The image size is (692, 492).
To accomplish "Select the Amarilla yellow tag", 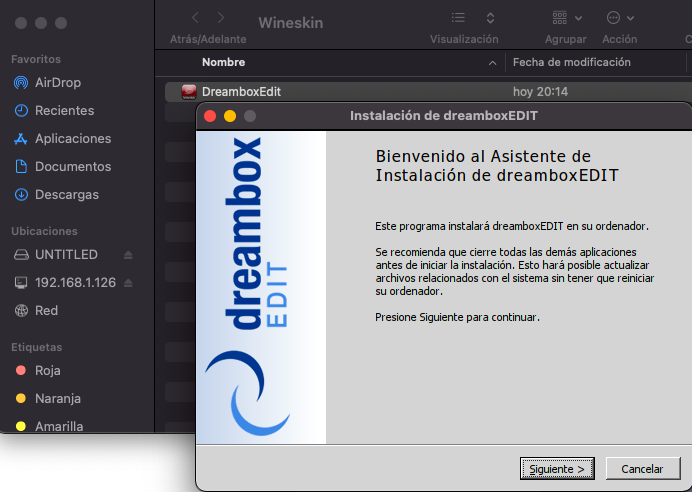I will tap(58, 427).
